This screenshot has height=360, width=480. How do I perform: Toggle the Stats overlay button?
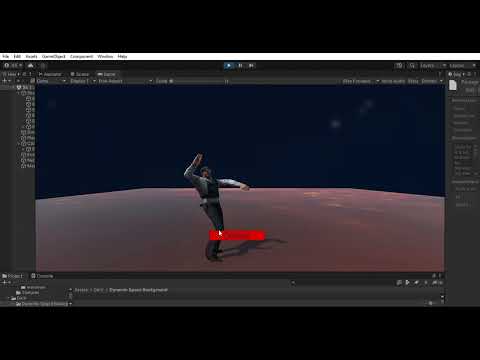pos(413,81)
